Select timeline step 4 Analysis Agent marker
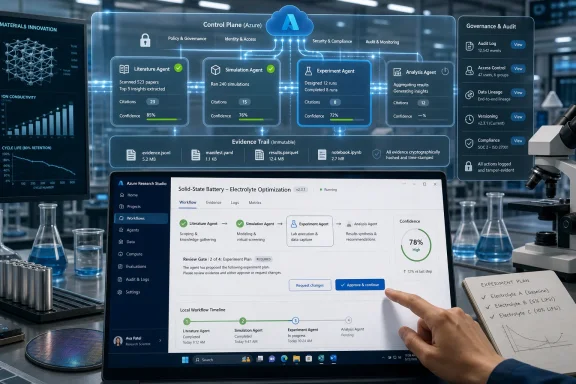 point(349,320)
